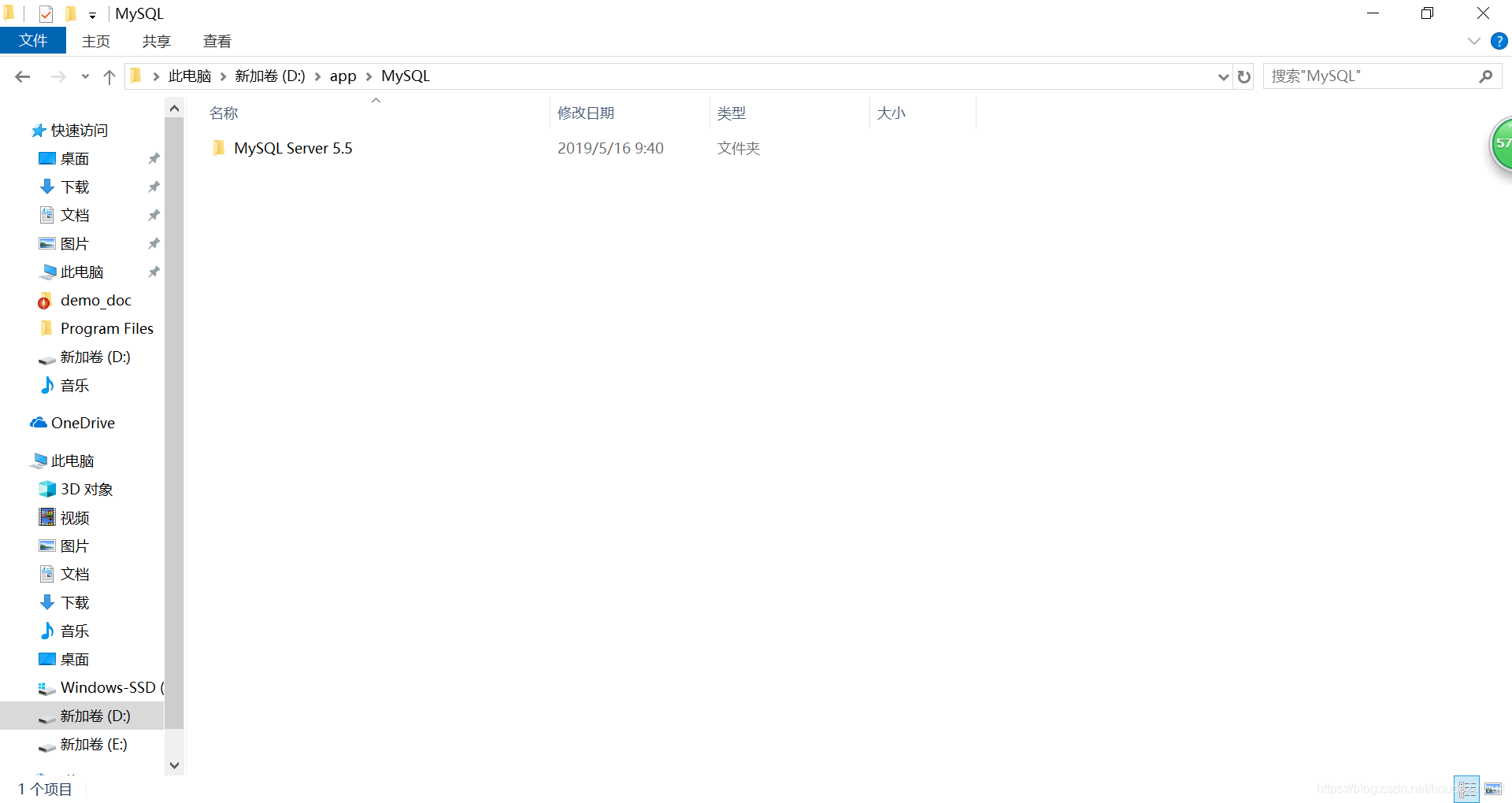Select app in the address breadcrumb

coord(343,76)
